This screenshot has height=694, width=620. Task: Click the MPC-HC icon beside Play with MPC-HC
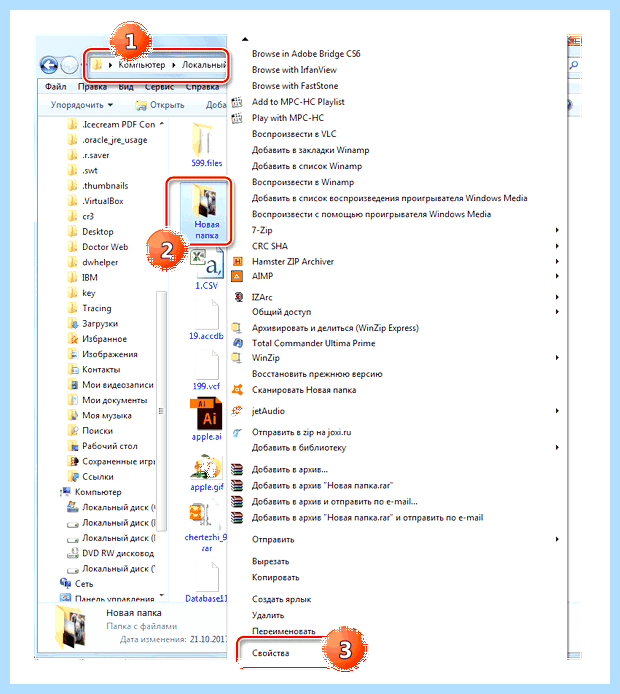pyautogui.click(x=237, y=118)
